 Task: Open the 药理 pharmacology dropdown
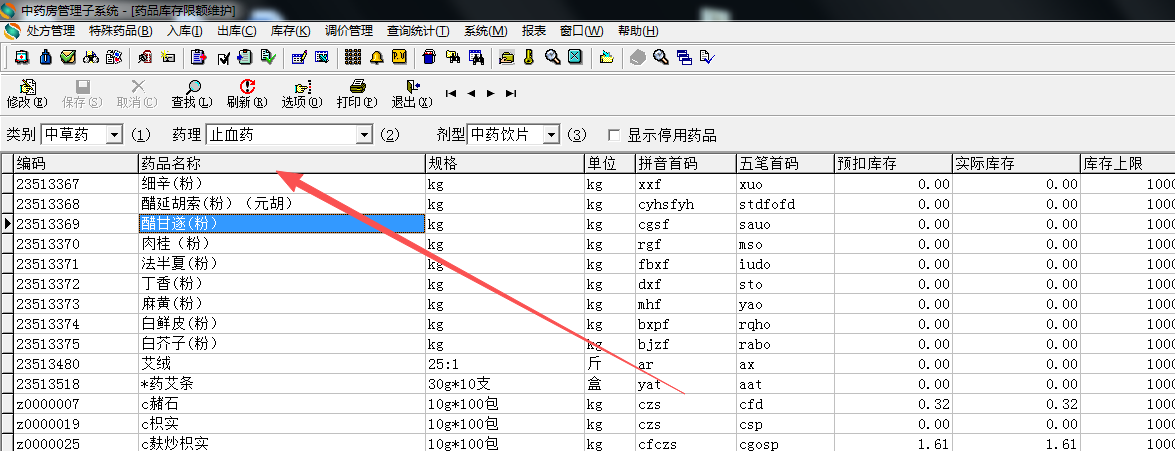(364, 135)
